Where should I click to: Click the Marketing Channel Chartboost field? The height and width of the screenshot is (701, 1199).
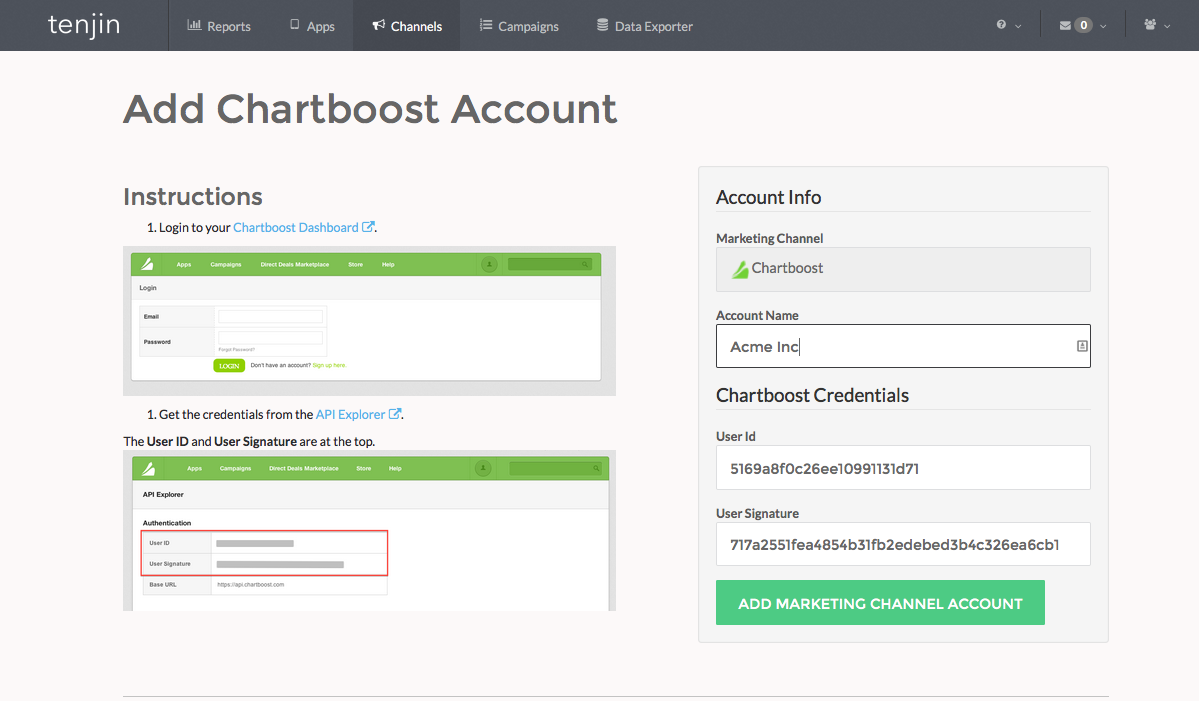[903, 269]
